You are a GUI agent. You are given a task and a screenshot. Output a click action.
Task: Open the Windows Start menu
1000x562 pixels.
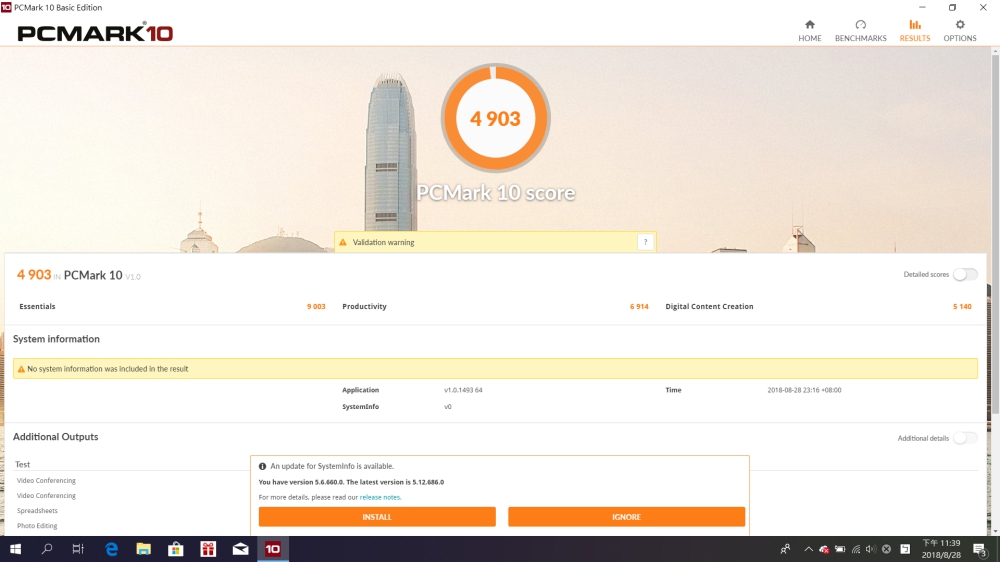click(x=15, y=549)
